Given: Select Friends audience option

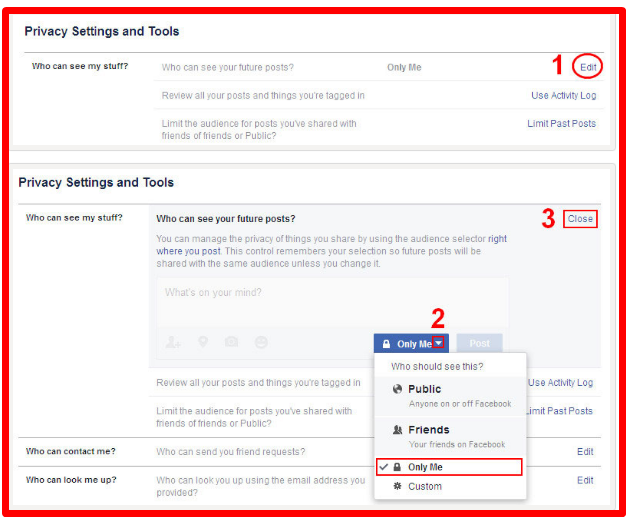Looking at the screenshot, I should (x=450, y=437).
